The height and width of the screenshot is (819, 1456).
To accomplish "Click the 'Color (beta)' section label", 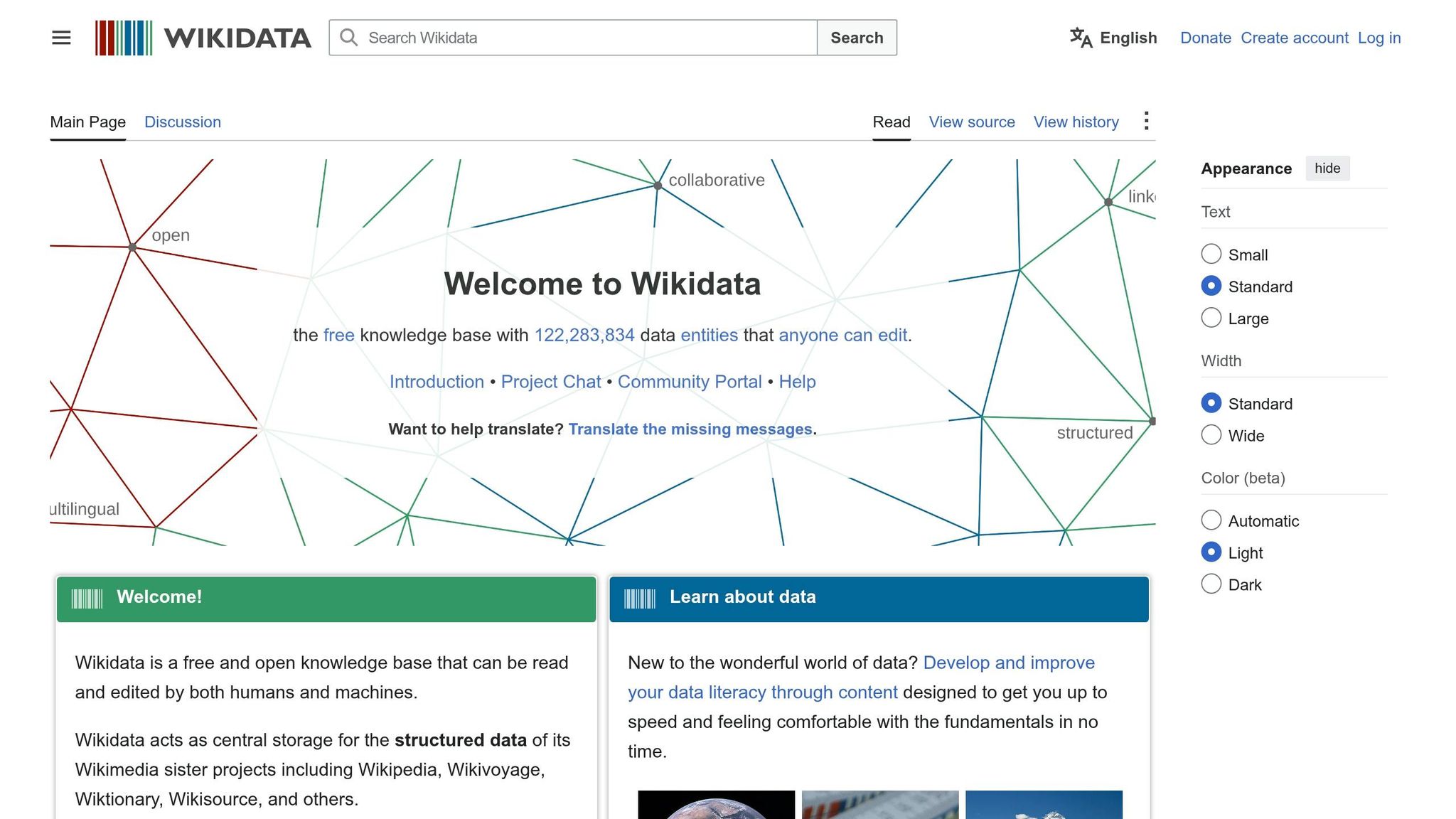I will coord(1243,478).
